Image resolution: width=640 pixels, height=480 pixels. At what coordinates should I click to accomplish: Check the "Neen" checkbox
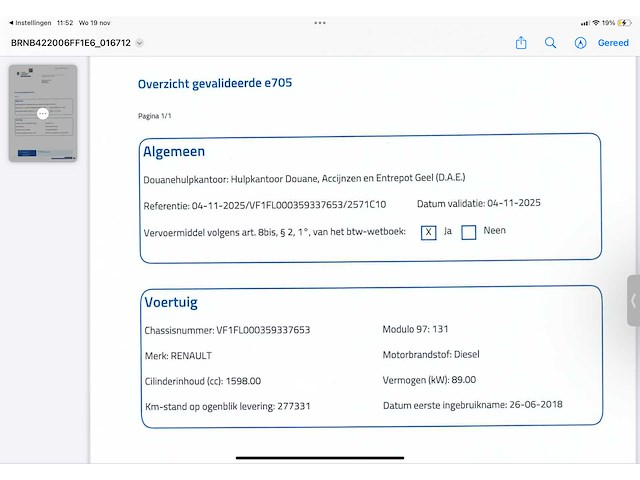click(x=468, y=232)
